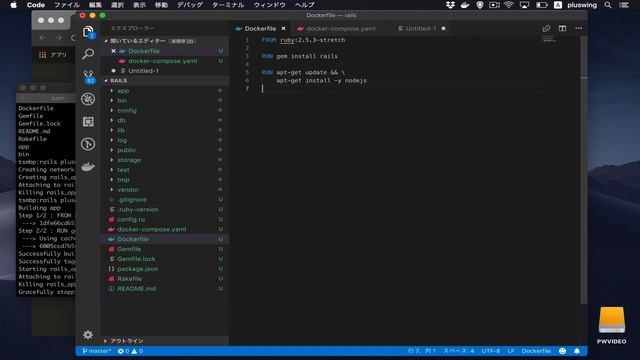Click the minimap code preview
This screenshot has width=640, height=360.
[549, 39]
